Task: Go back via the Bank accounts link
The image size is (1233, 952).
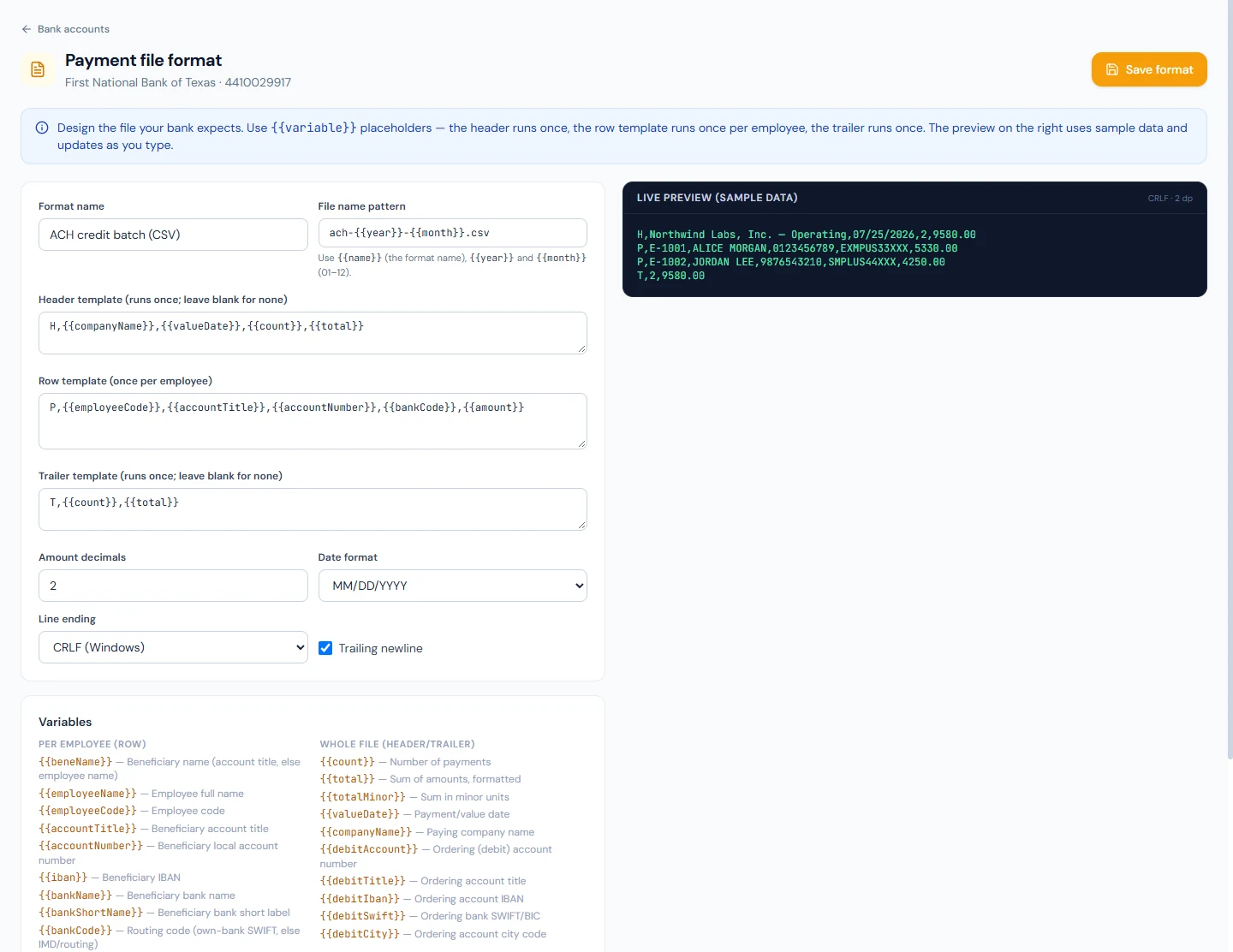Action: point(65,29)
